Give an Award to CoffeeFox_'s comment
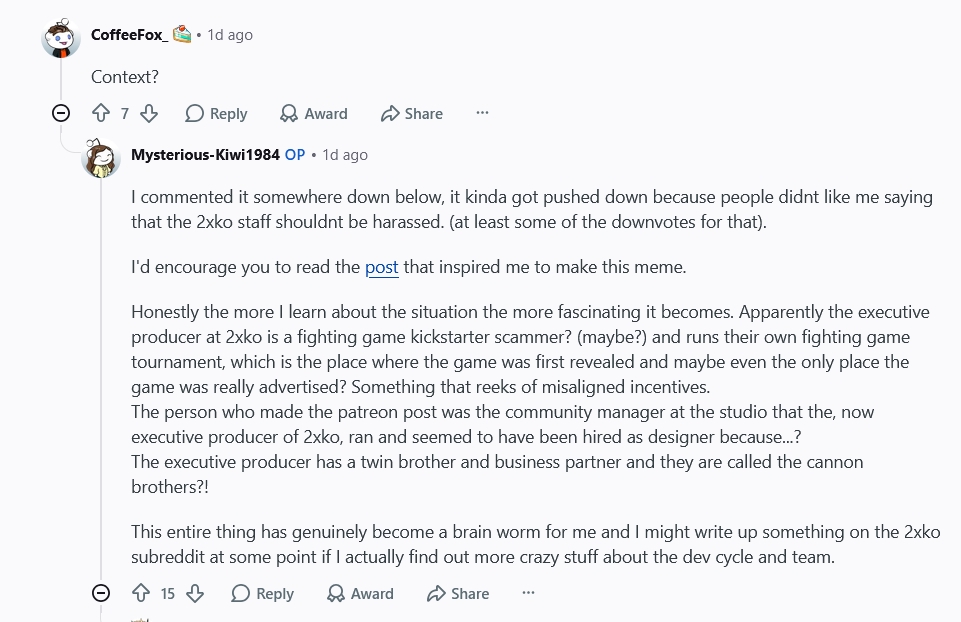 (314, 113)
